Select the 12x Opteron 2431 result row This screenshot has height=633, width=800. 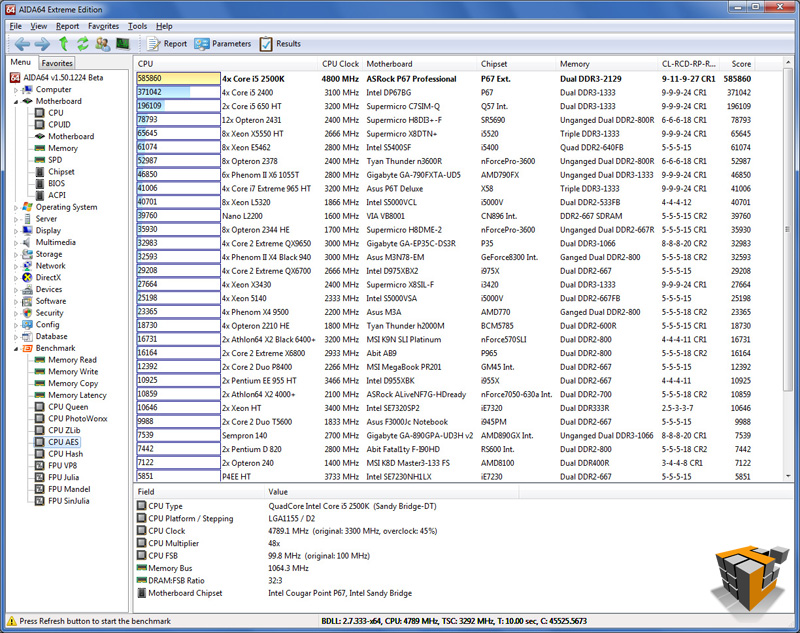coord(444,120)
